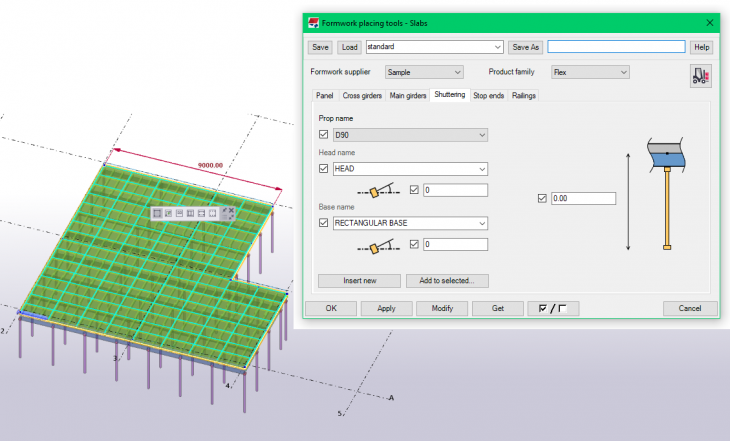
Task: Click the OK button
Action: (x=331, y=308)
